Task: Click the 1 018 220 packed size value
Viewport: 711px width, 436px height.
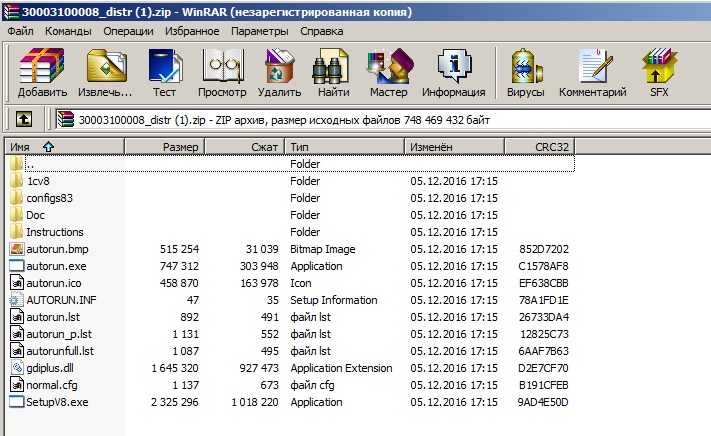Action: pos(255,402)
